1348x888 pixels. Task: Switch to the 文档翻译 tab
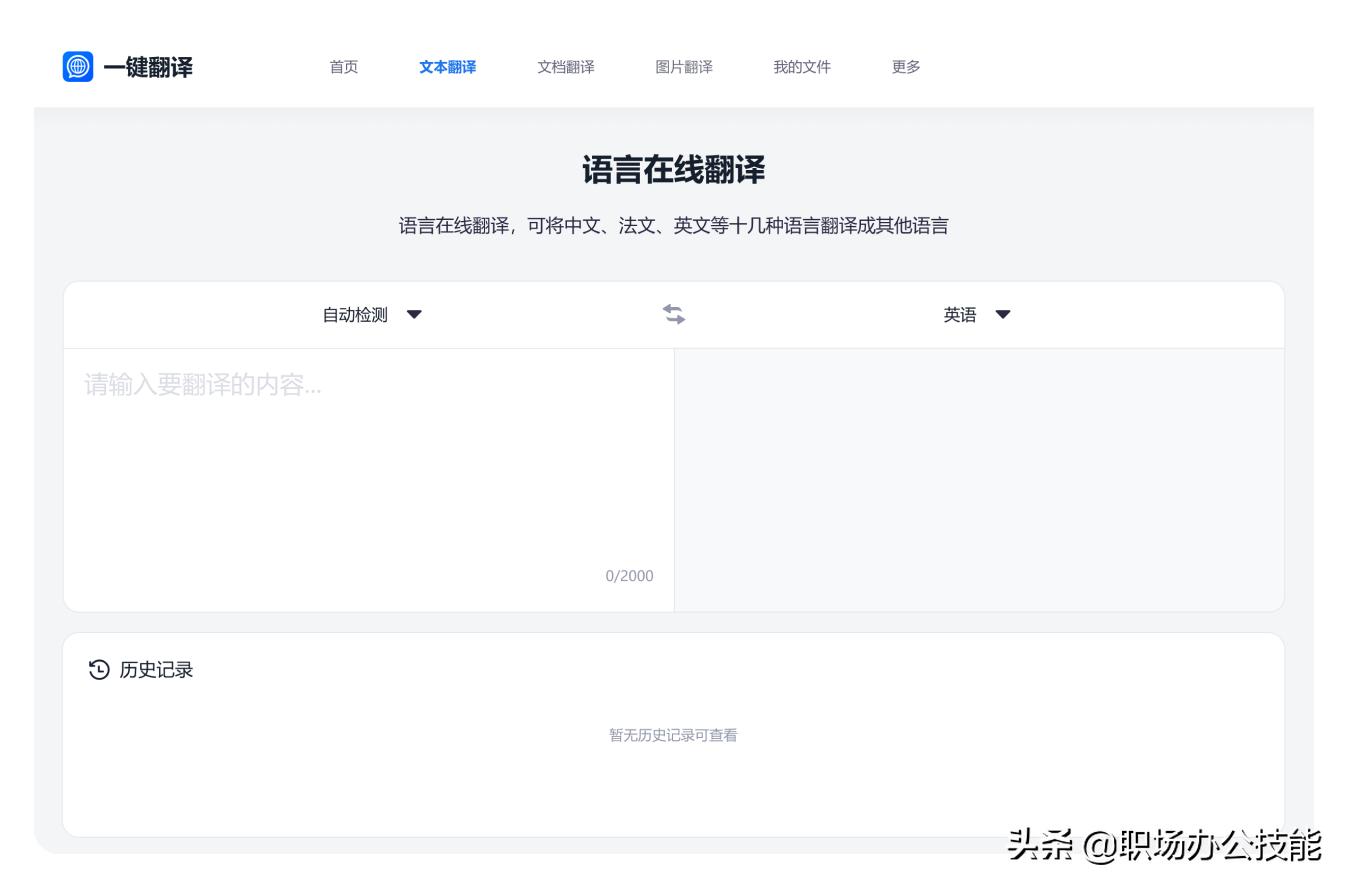click(565, 67)
